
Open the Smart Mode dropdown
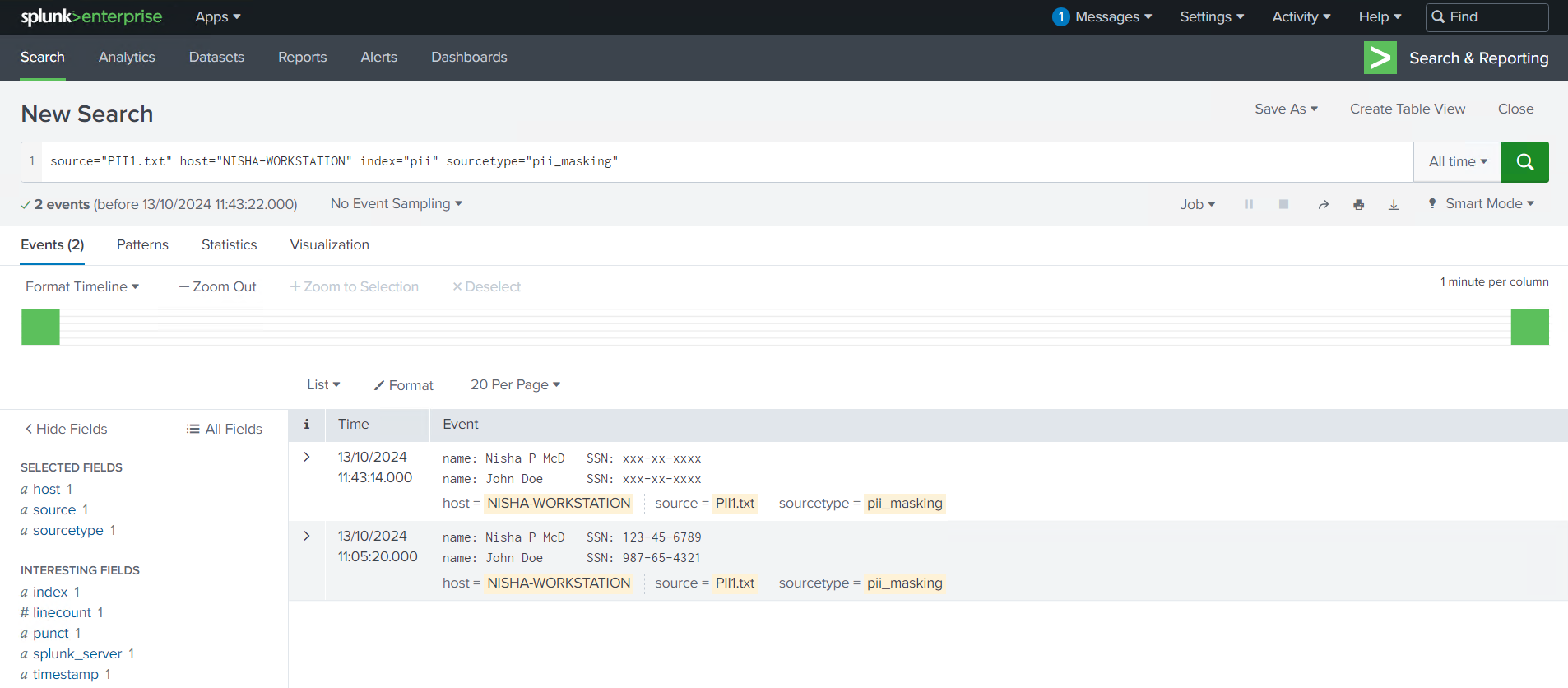(1482, 204)
